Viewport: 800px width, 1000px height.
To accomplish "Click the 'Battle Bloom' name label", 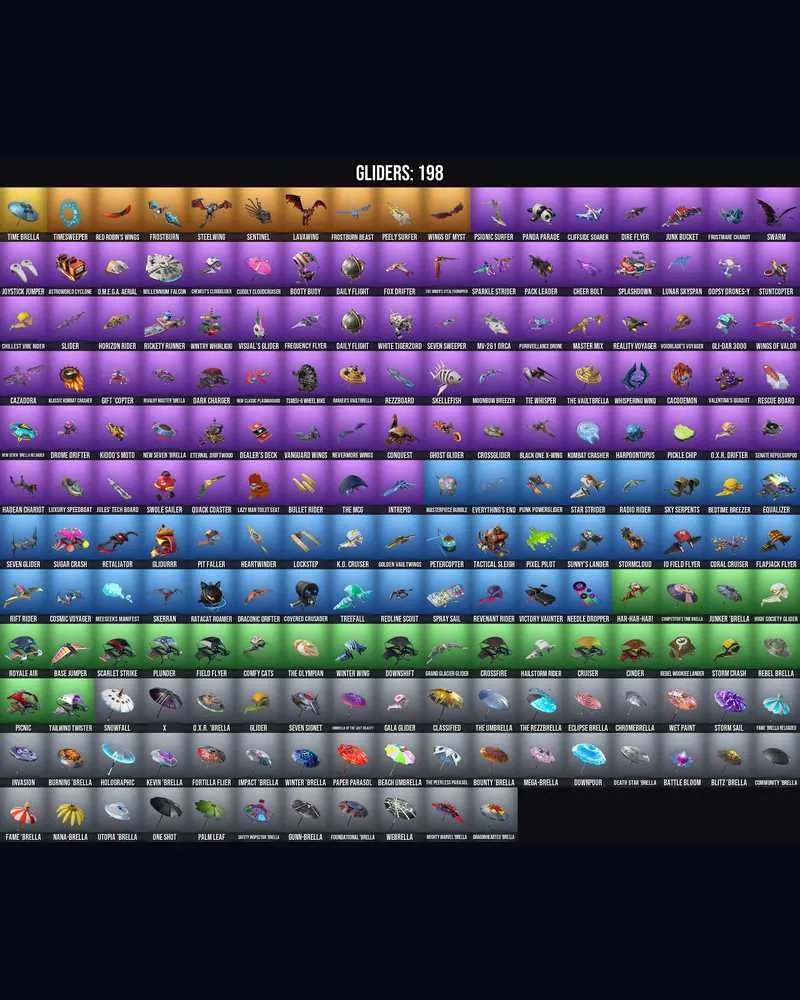I will 682,783.
